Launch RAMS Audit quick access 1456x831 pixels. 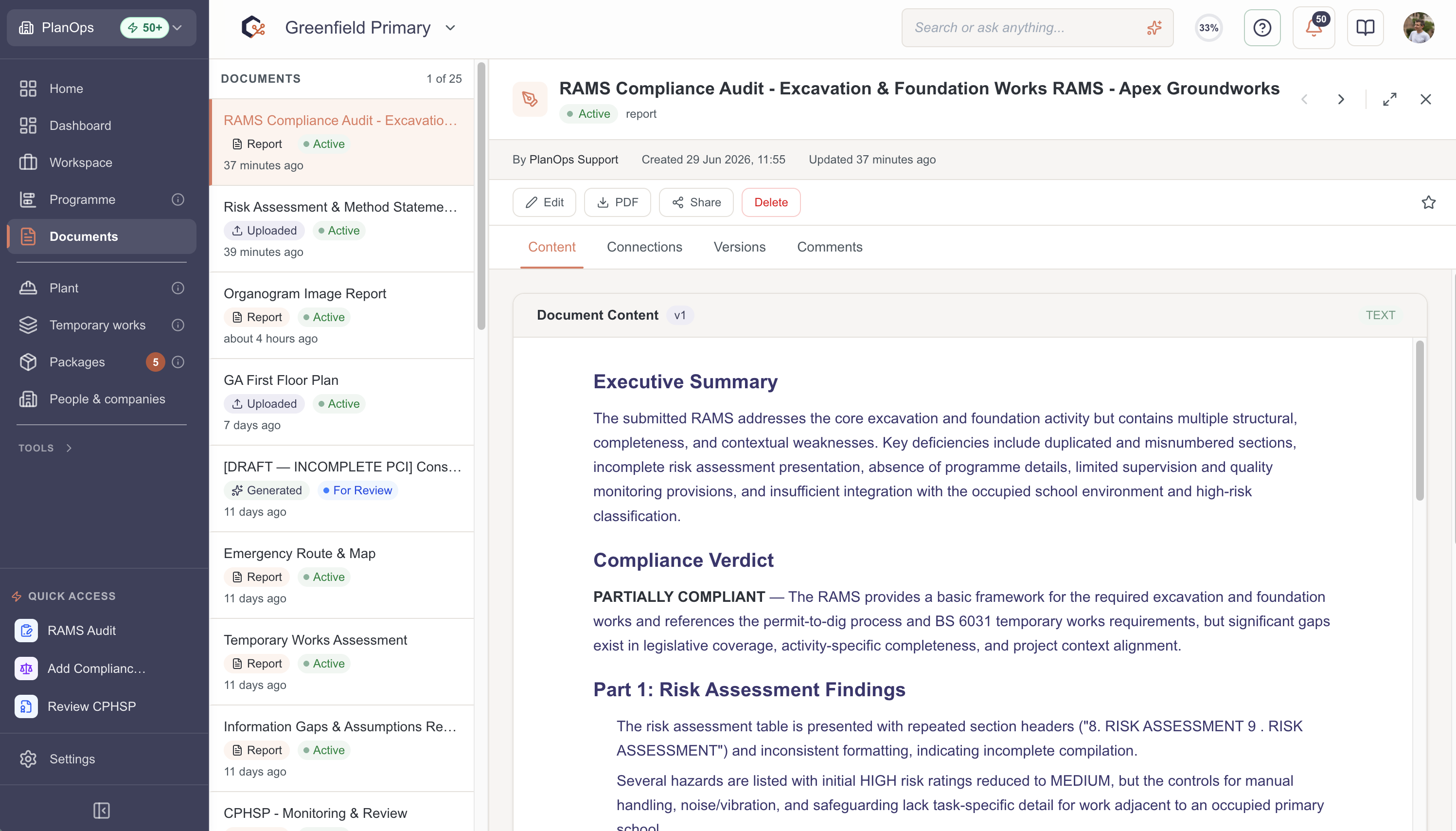pos(102,631)
